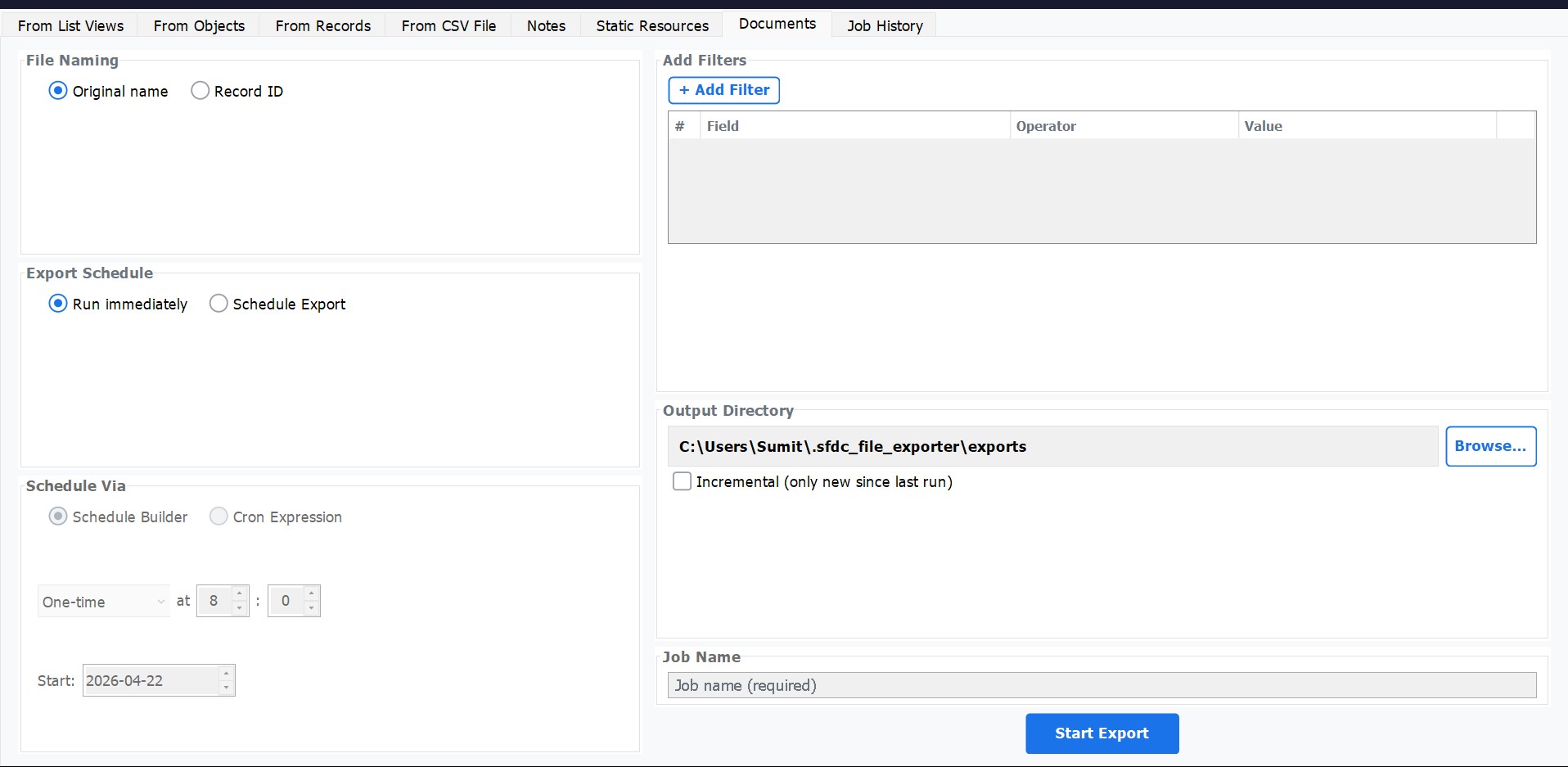Step the start date forward from 2026-04-22
1568x767 pixels.
coord(226,674)
